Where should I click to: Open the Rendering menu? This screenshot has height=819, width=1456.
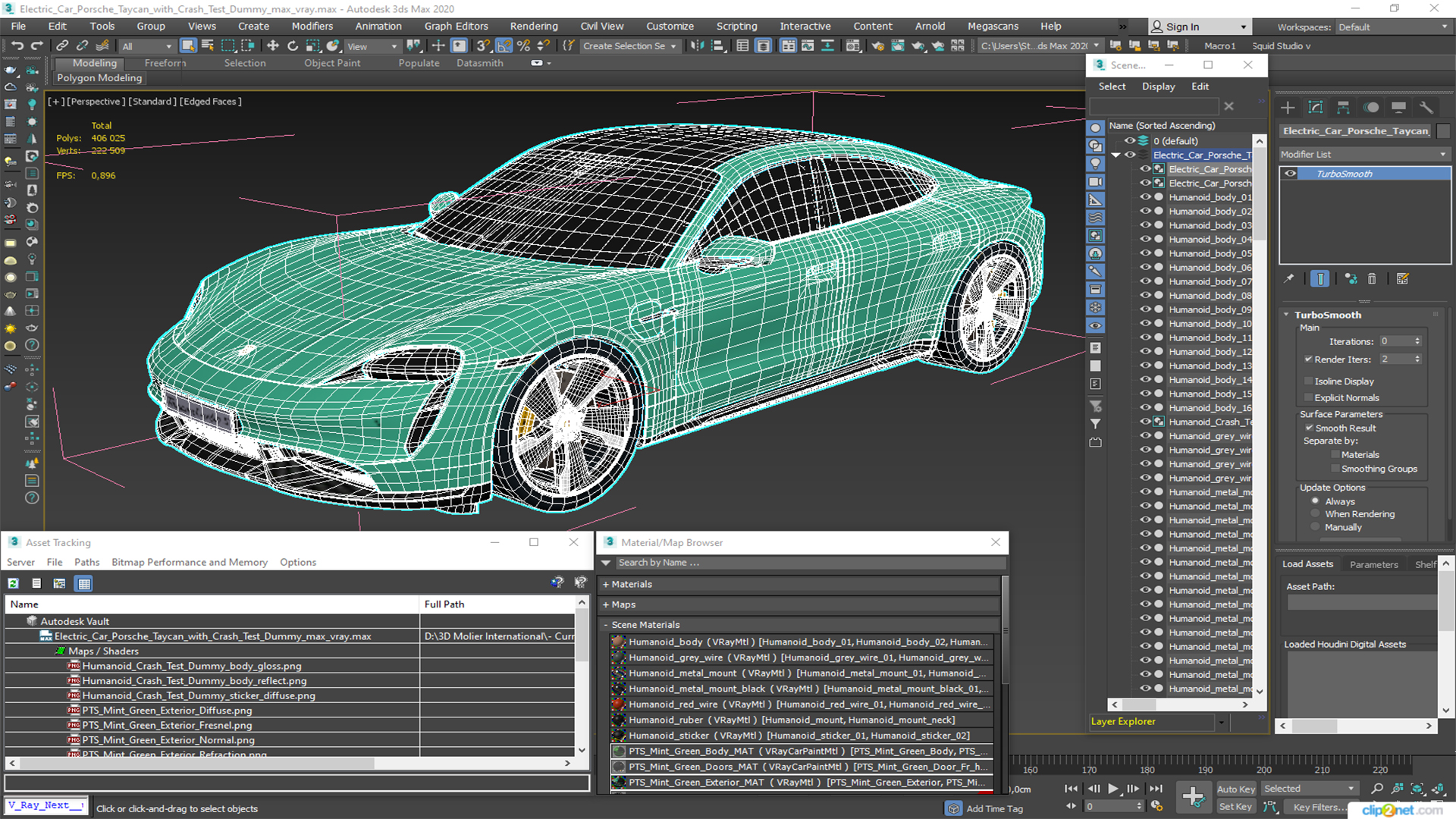[533, 26]
